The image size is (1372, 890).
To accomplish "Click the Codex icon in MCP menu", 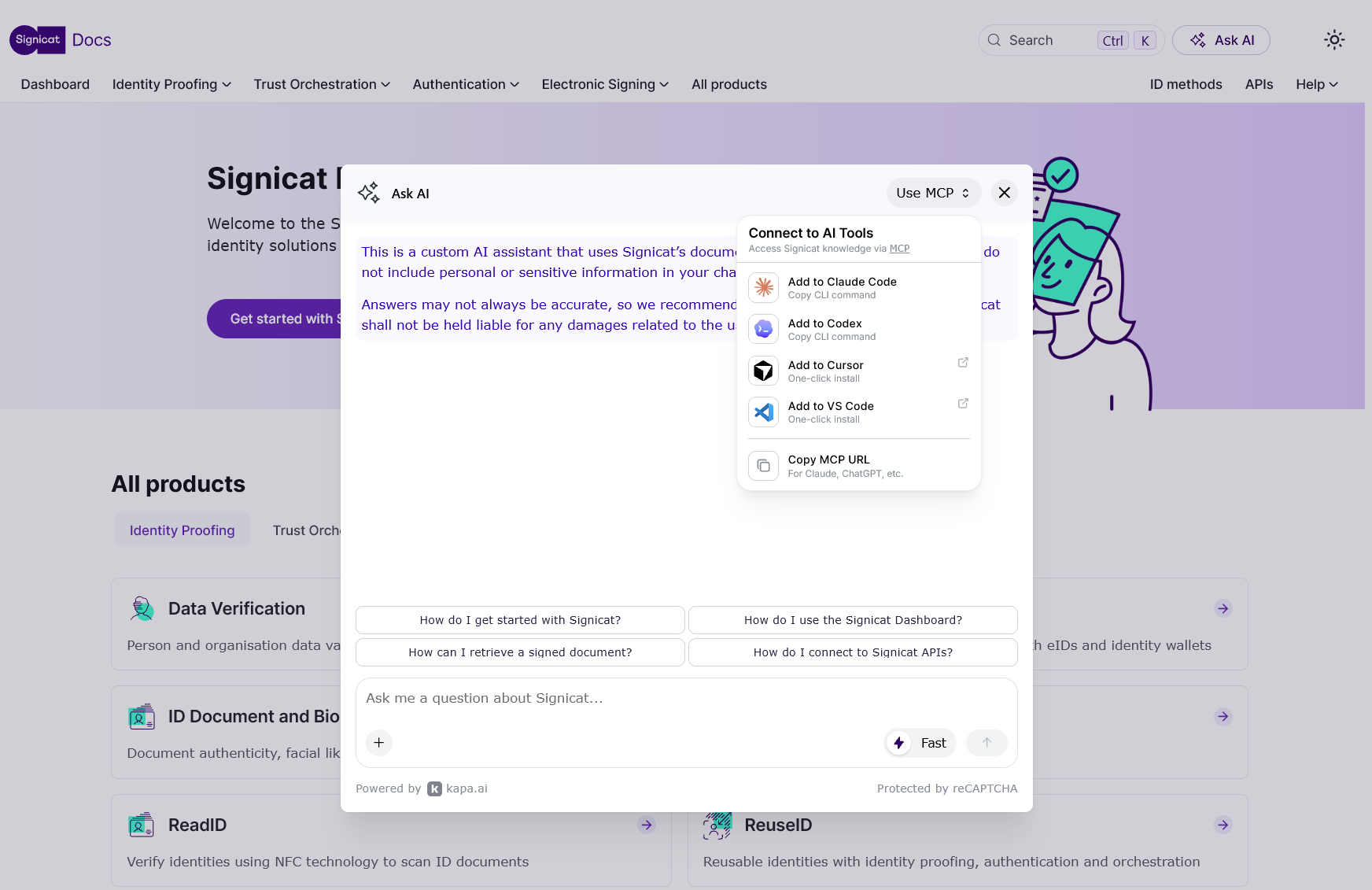I will click(763, 329).
